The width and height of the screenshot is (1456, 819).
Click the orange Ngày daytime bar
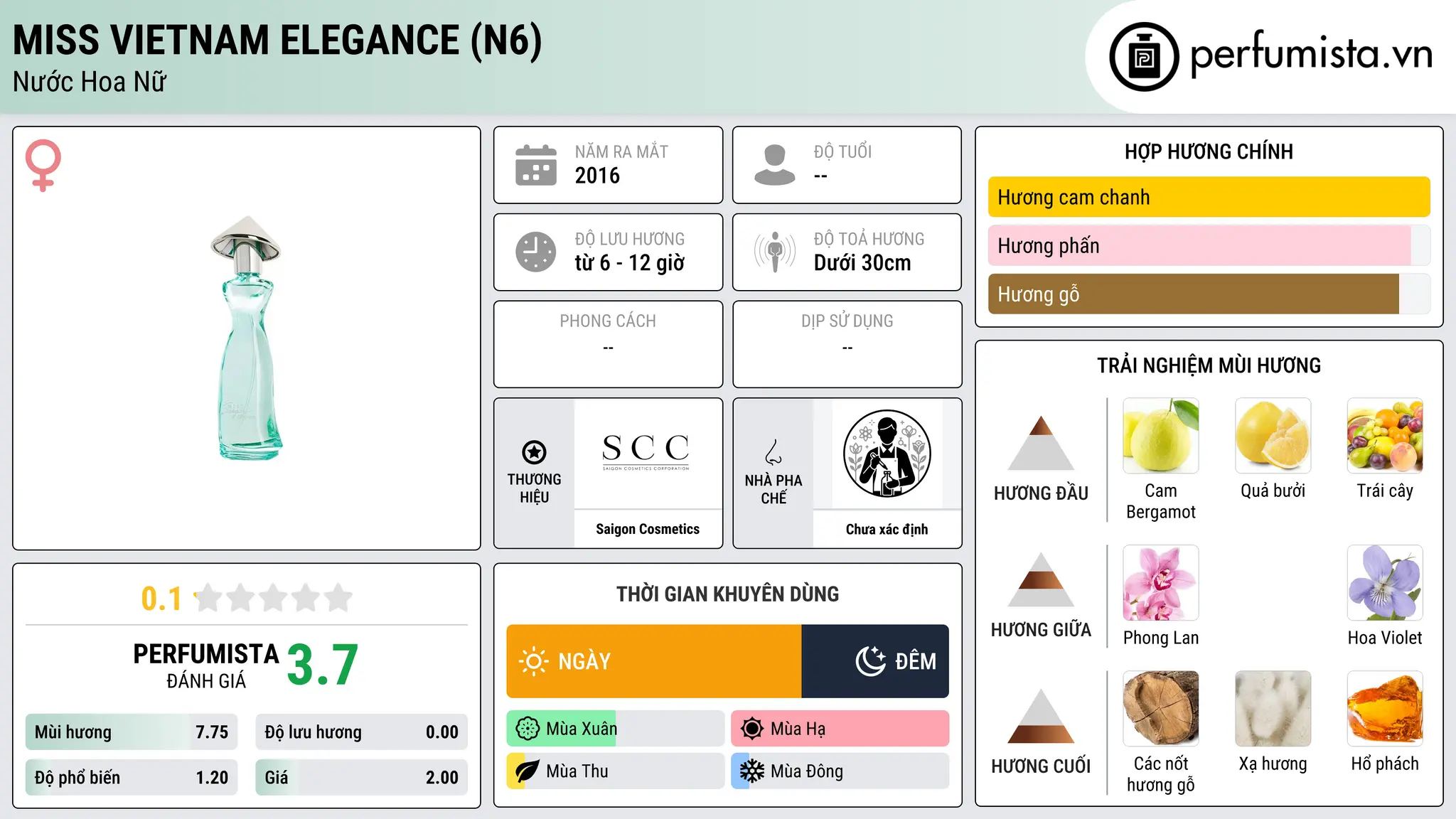654,661
